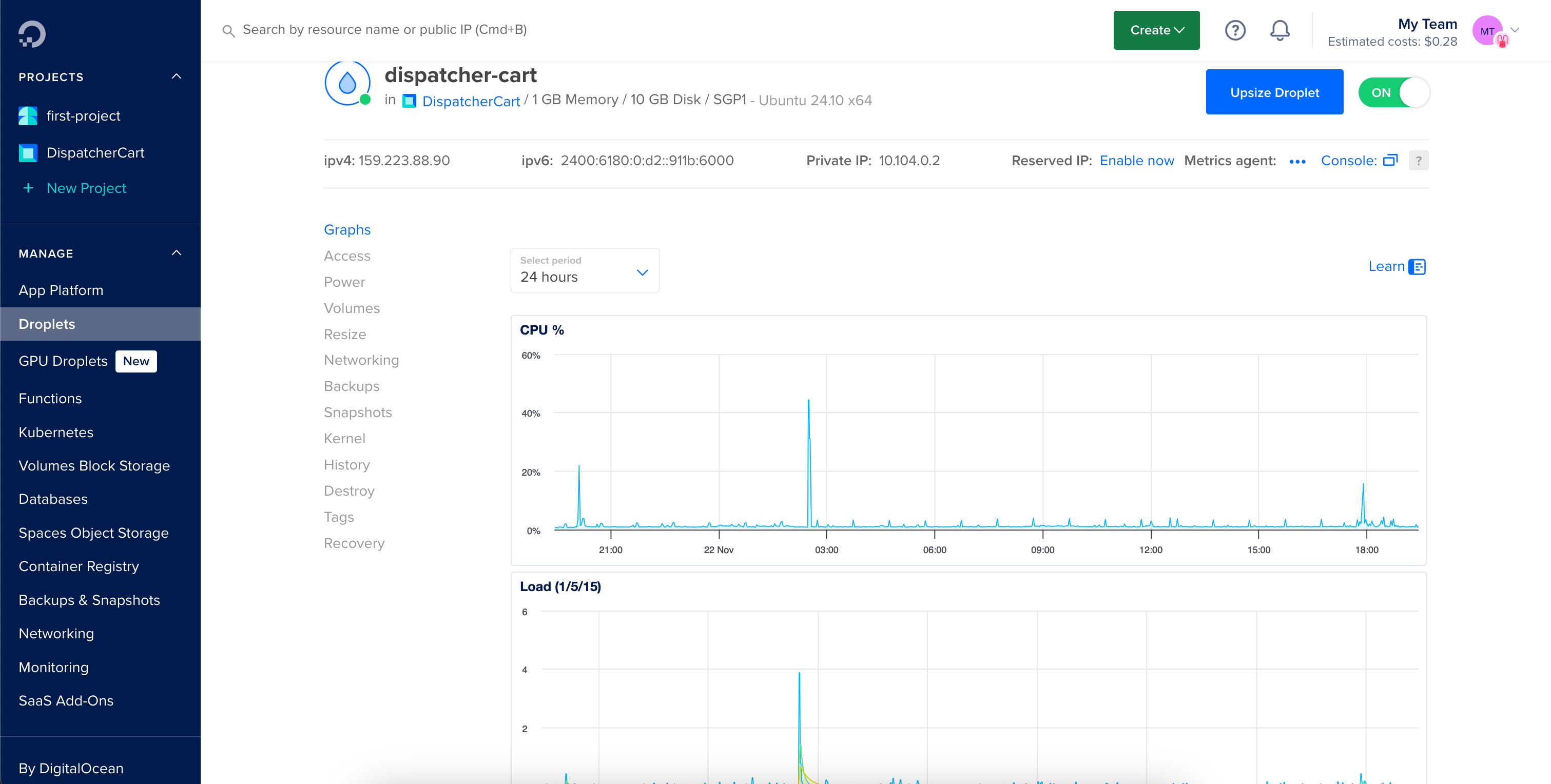Screen dimensions: 1551x784
Task: Click the DigitalOcean logo icon
Action: tap(32, 34)
